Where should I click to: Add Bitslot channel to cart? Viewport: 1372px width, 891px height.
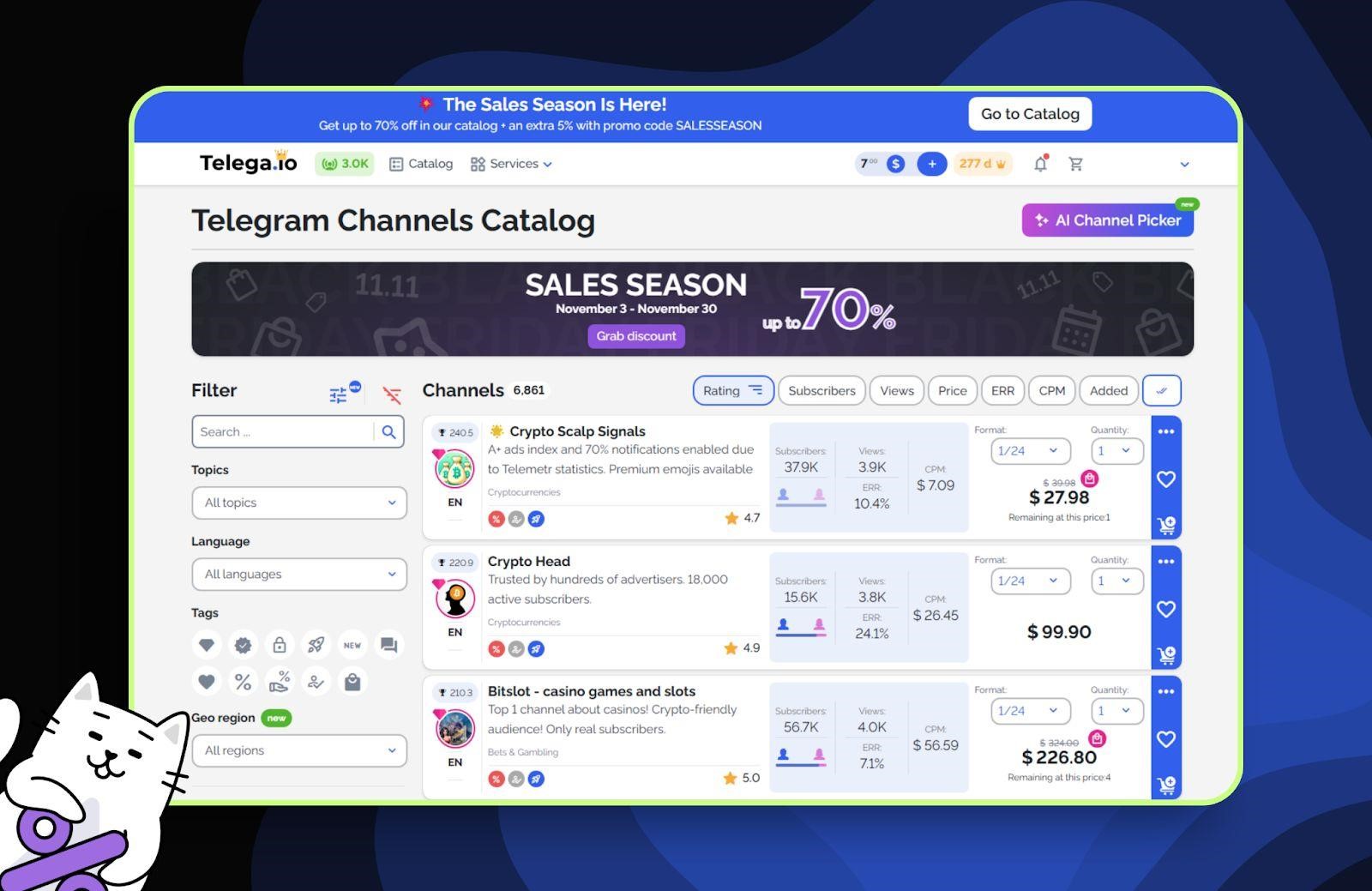pos(1166,785)
